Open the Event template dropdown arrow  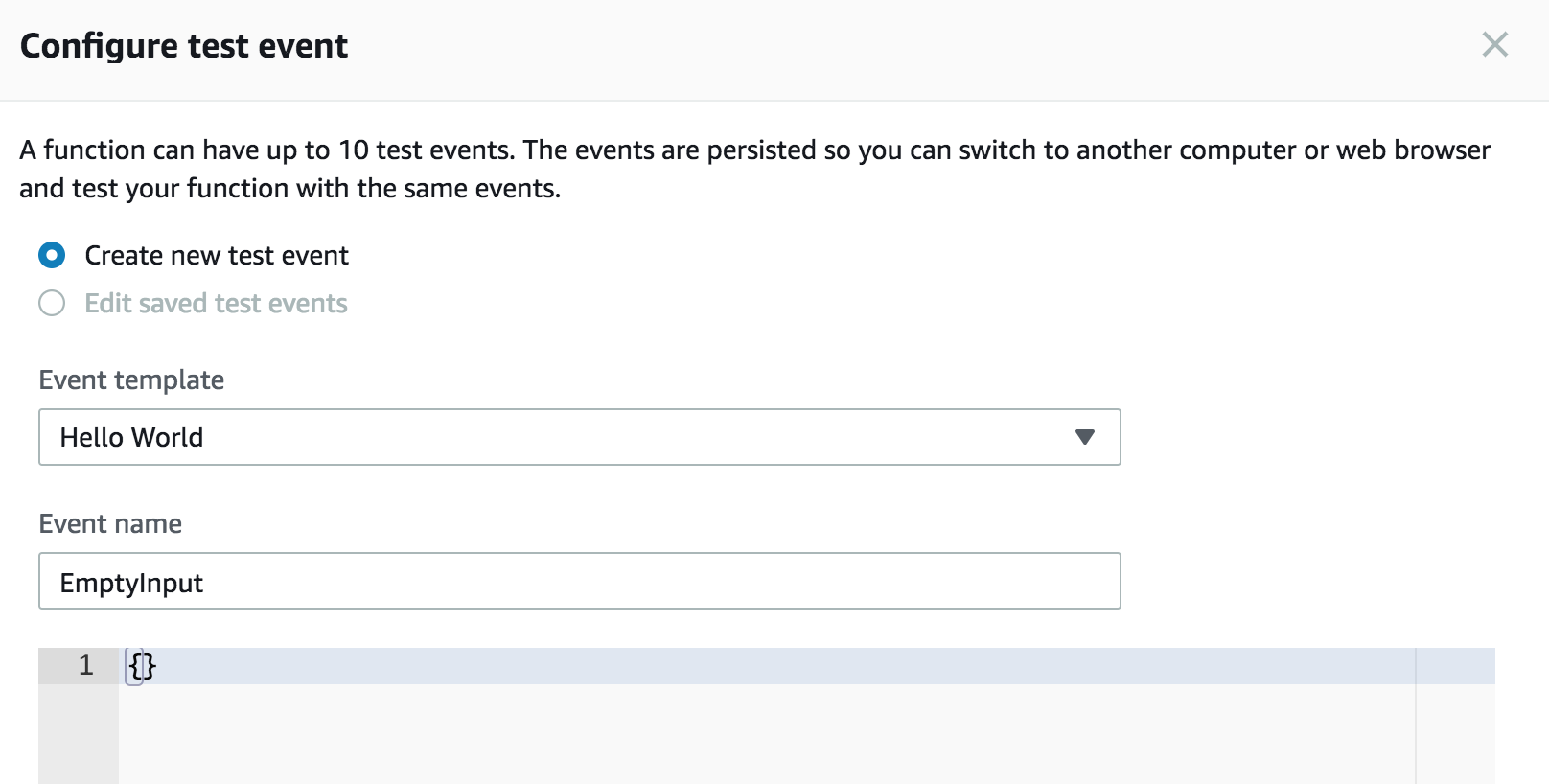1084,437
